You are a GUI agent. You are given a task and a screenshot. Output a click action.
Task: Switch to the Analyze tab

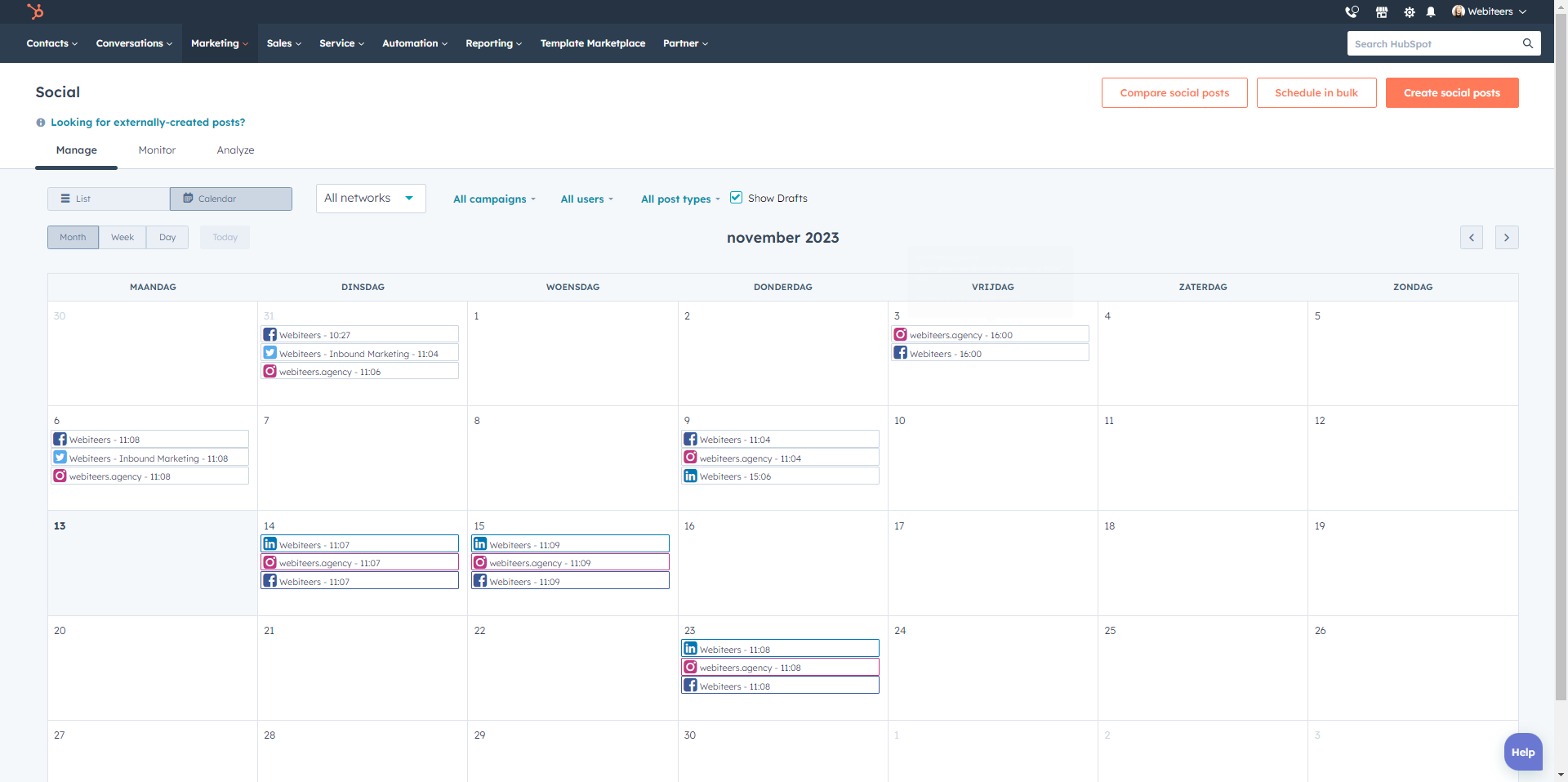tap(235, 150)
